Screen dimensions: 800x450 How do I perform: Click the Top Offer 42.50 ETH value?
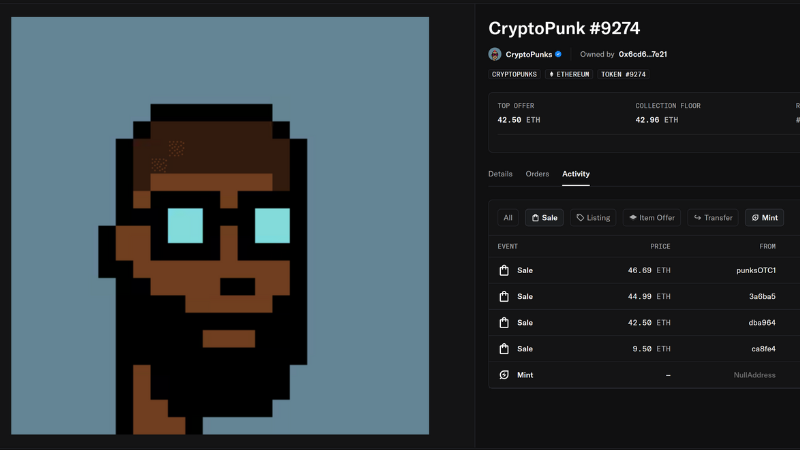(x=518, y=120)
